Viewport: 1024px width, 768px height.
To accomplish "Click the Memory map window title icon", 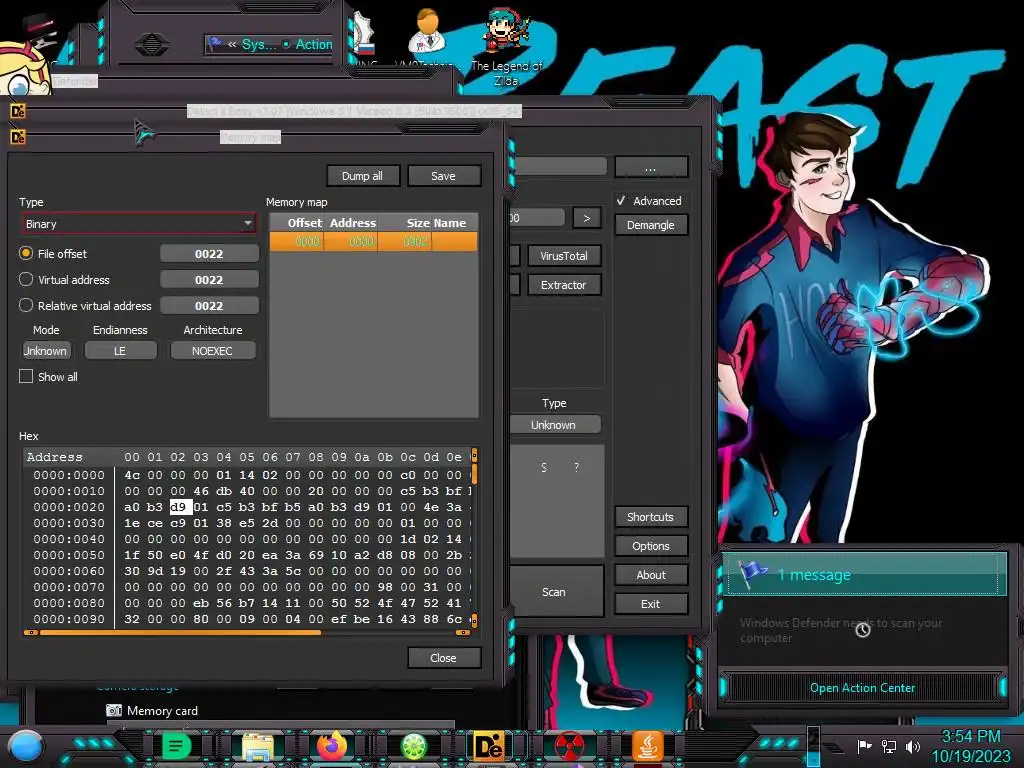I will click(18, 137).
